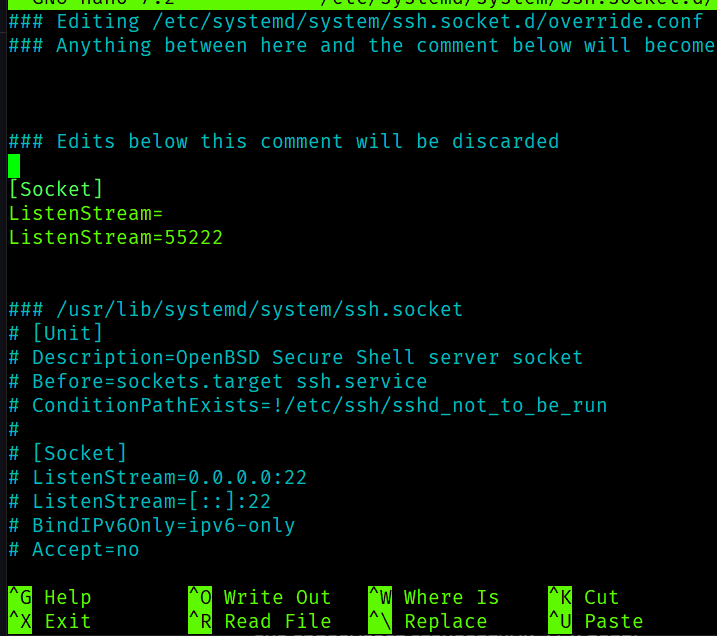Image resolution: width=717 pixels, height=636 pixels.
Task: Click the ListenStream=55222 line
Action: [x=115, y=238]
